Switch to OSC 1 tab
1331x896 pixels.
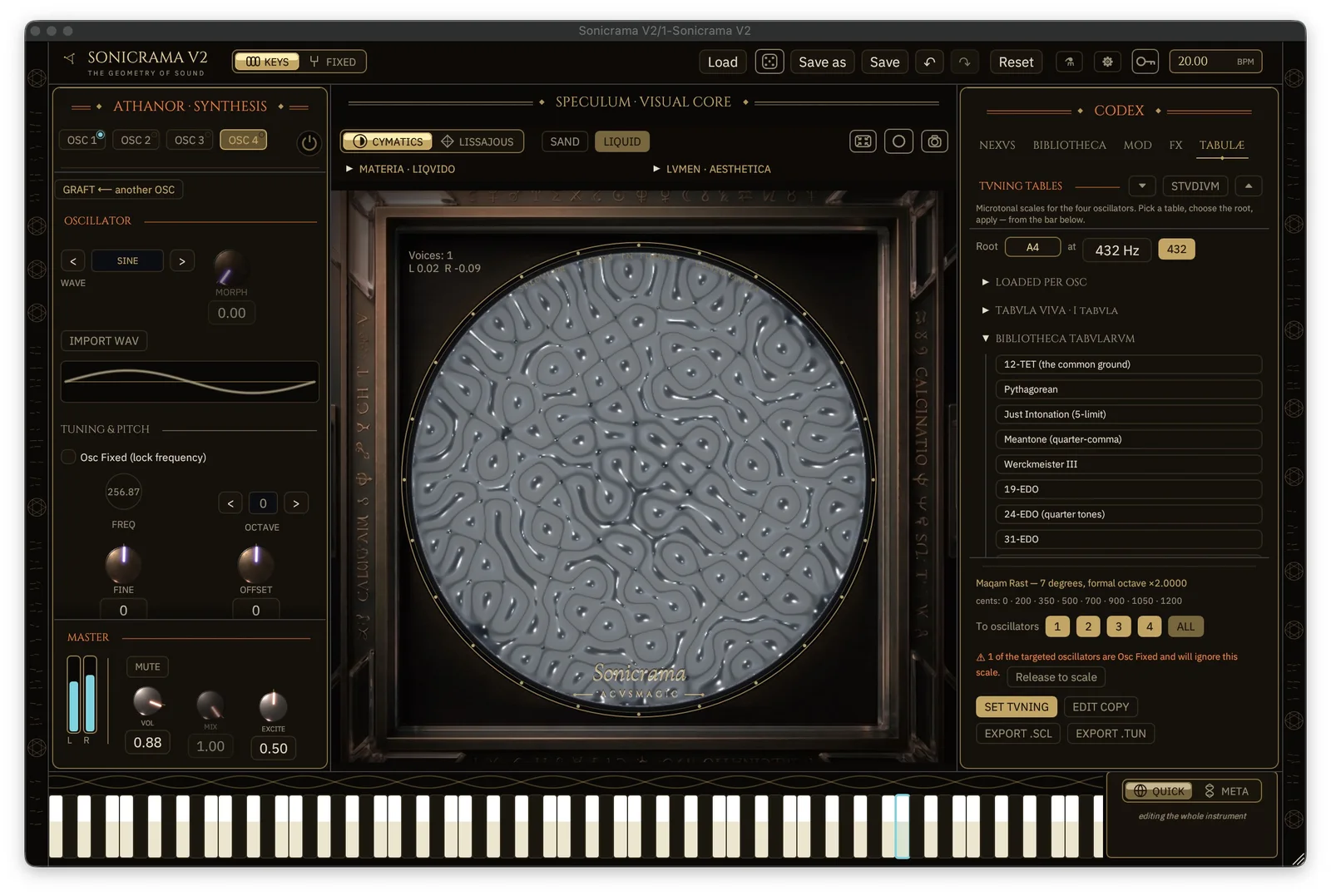click(x=82, y=140)
